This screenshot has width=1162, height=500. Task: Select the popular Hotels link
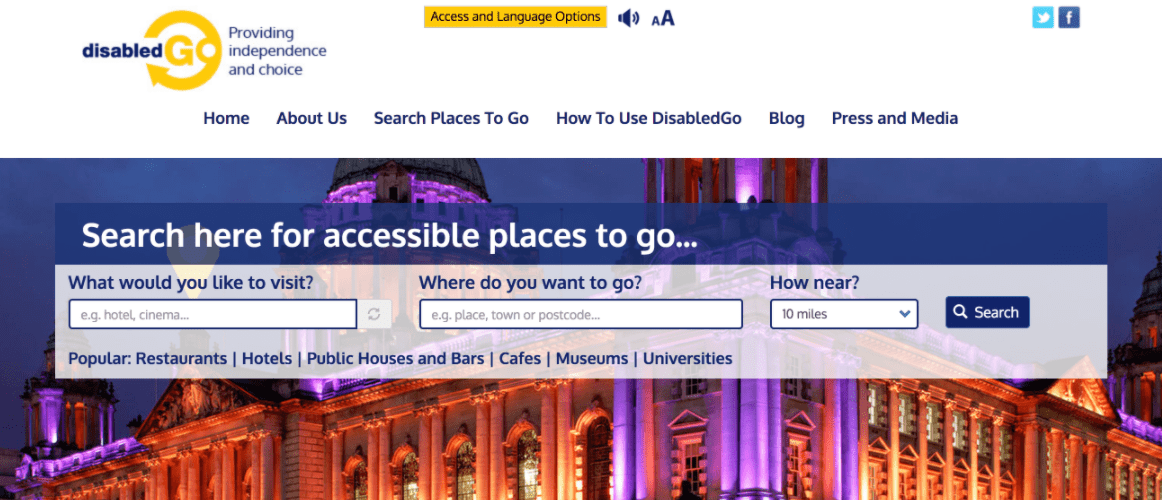pyautogui.click(x=267, y=359)
